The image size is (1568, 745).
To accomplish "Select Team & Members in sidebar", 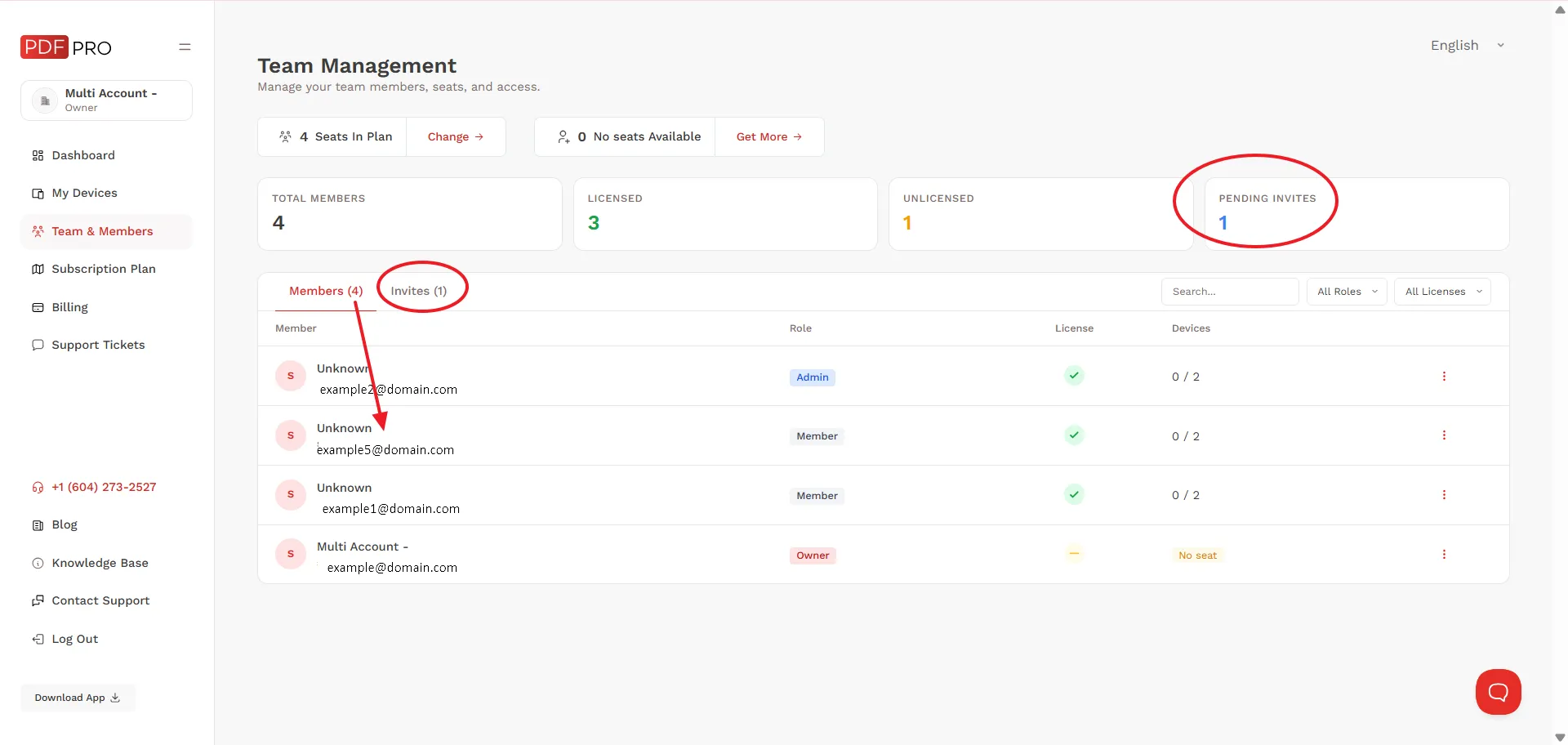I will (x=106, y=231).
